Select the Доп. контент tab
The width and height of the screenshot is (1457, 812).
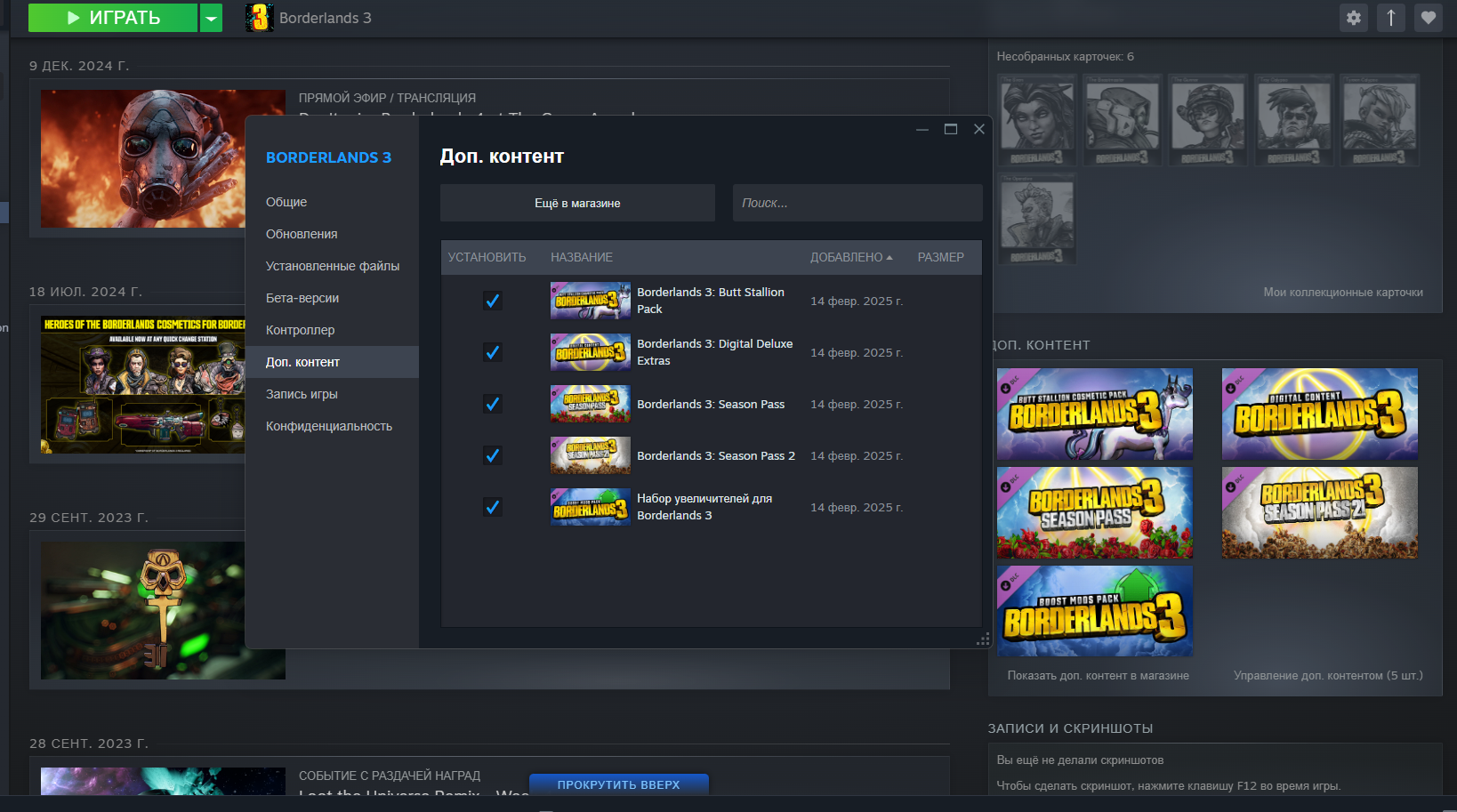[332, 362]
